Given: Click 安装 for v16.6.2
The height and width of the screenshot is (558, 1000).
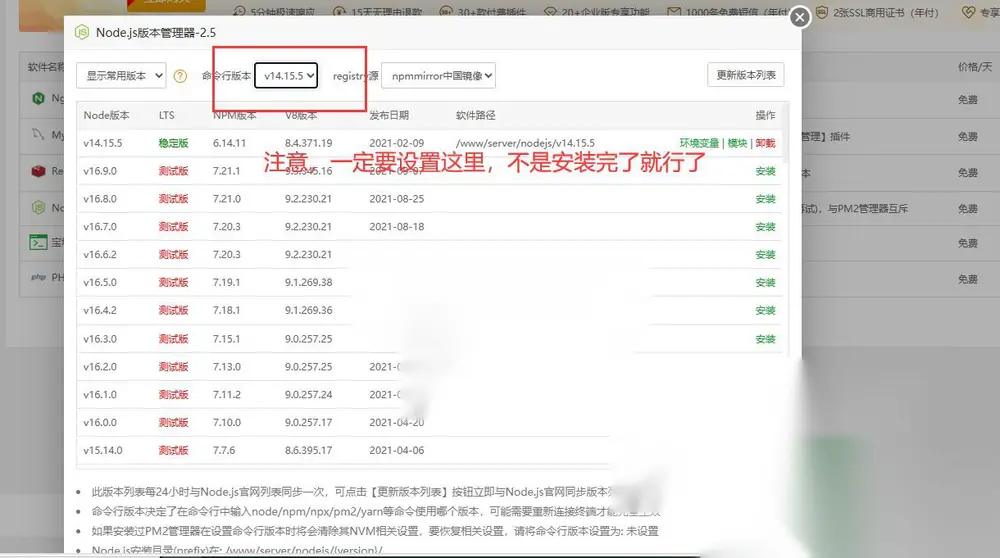Looking at the screenshot, I should (765, 254).
